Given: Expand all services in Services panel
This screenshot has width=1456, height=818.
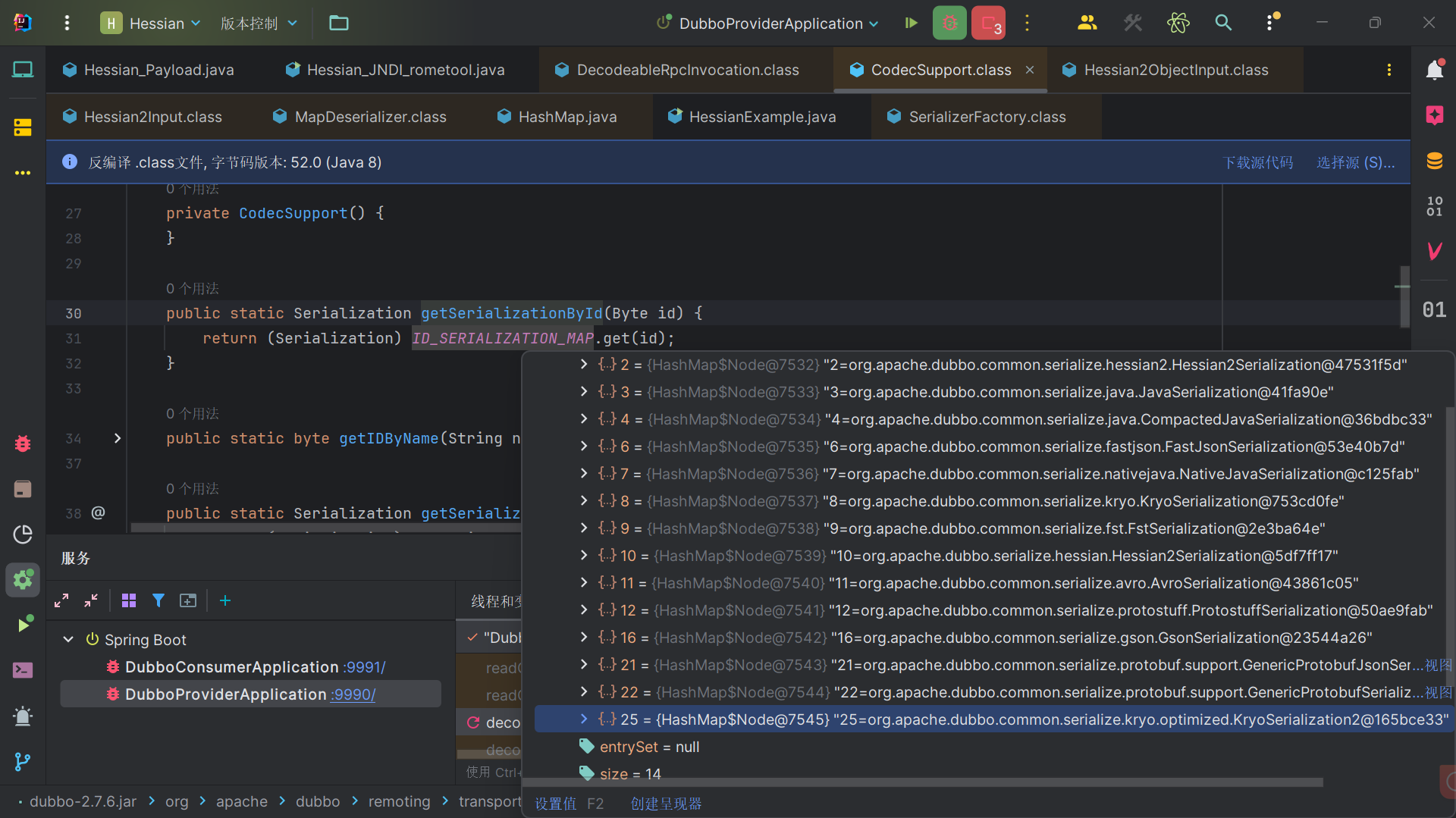Looking at the screenshot, I should click(61, 600).
